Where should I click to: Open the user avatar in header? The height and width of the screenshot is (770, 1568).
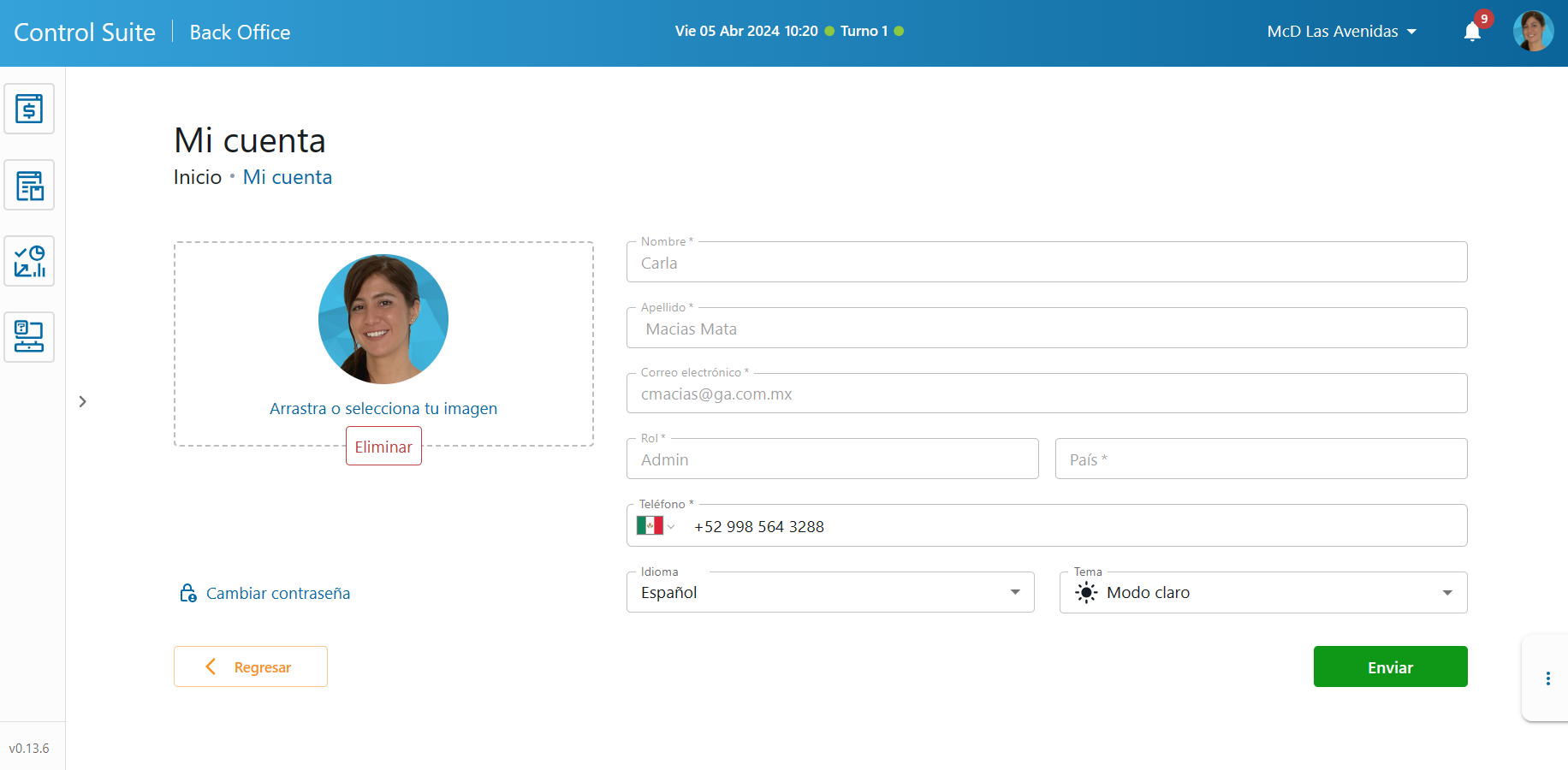[1533, 32]
